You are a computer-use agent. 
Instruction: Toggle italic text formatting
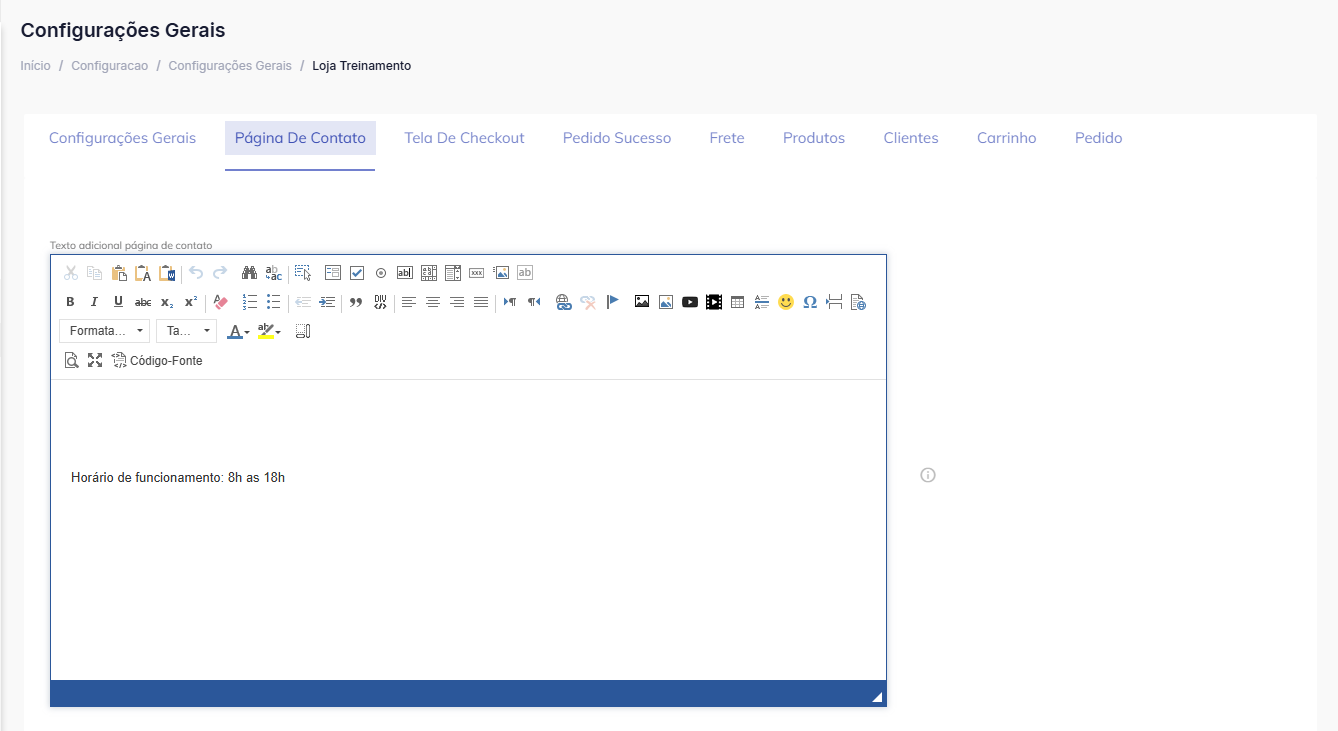tap(94, 302)
